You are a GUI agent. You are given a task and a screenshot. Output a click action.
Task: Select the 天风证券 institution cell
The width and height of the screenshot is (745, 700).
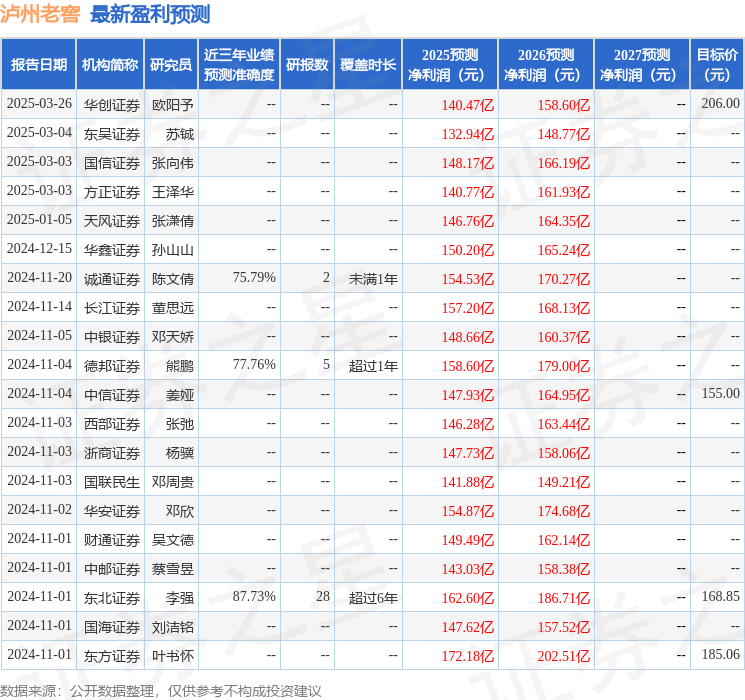click(112, 221)
